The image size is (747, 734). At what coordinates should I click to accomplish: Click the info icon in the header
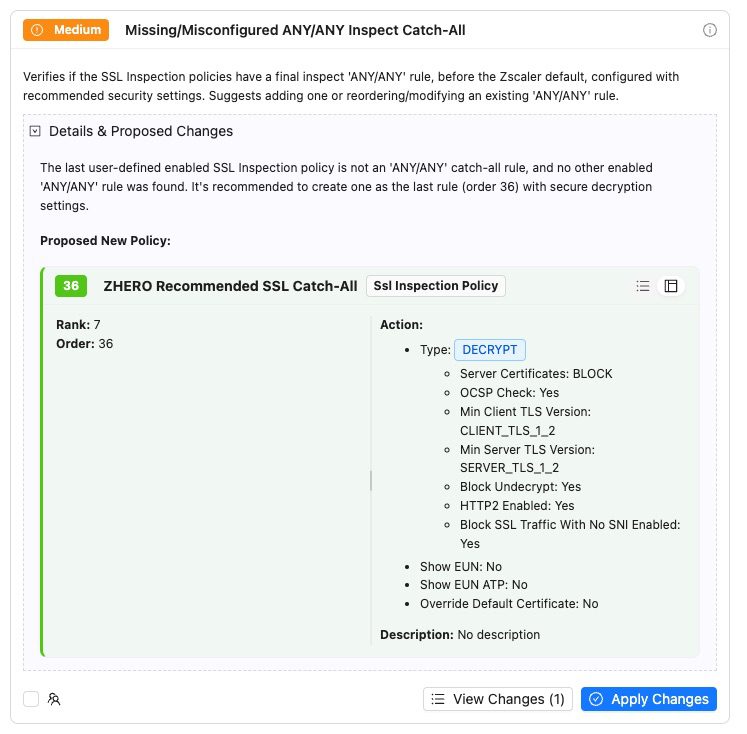(x=710, y=30)
